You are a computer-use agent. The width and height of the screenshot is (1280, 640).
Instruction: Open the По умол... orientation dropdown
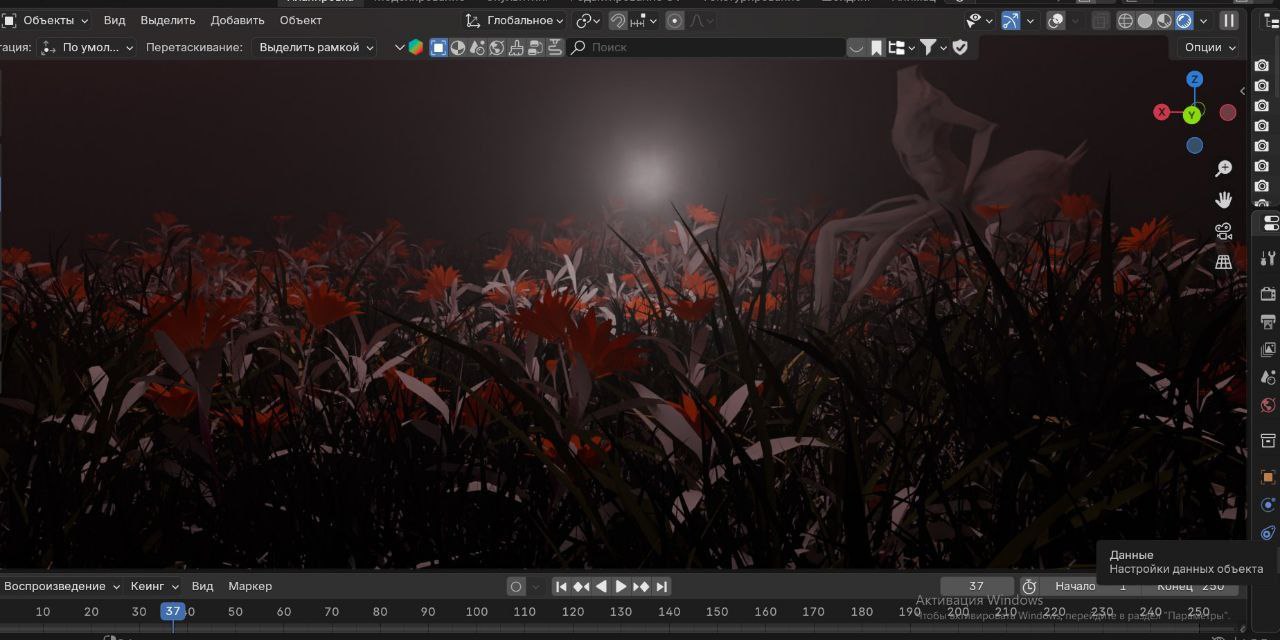pos(87,47)
